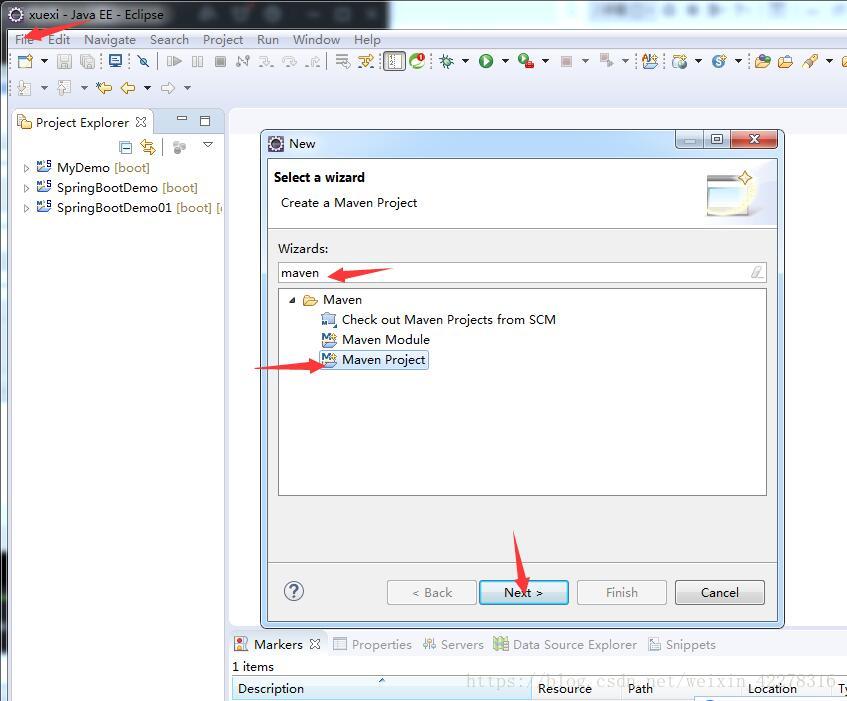This screenshot has width=847, height=701.
Task: Click the Open Type icon
Action: point(763,61)
